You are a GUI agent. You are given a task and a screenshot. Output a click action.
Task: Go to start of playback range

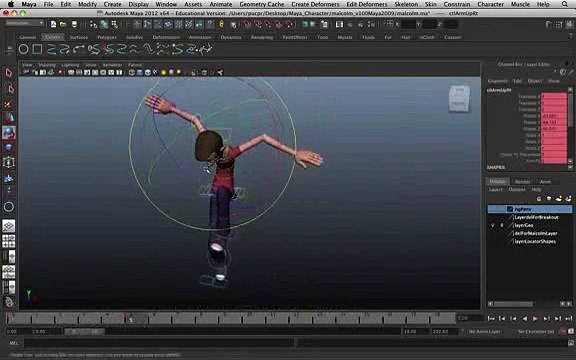(x=491, y=318)
